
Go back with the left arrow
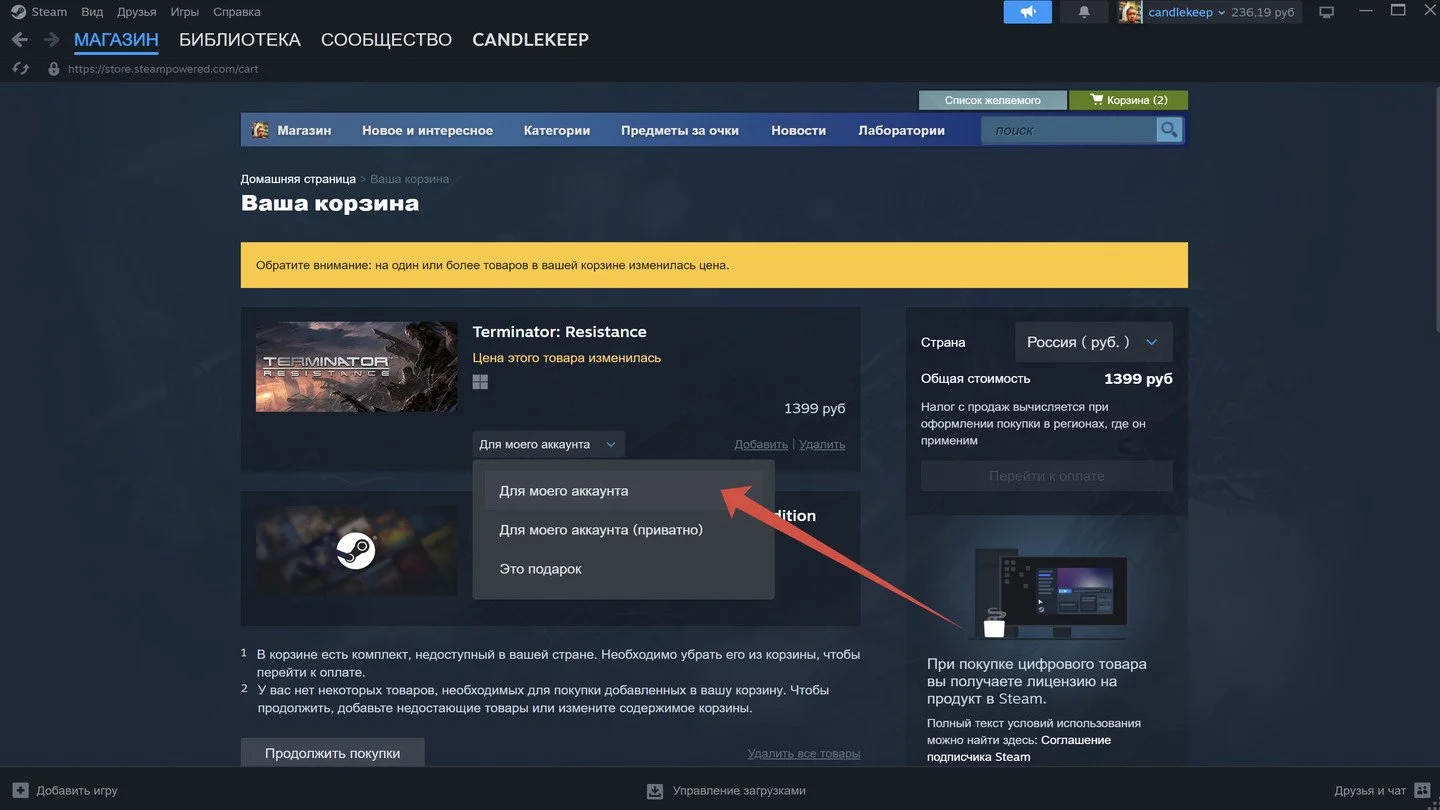pos(19,40)
